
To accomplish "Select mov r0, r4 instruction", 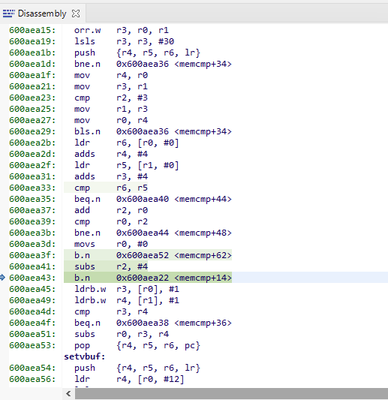I will [x=111, y=120].
